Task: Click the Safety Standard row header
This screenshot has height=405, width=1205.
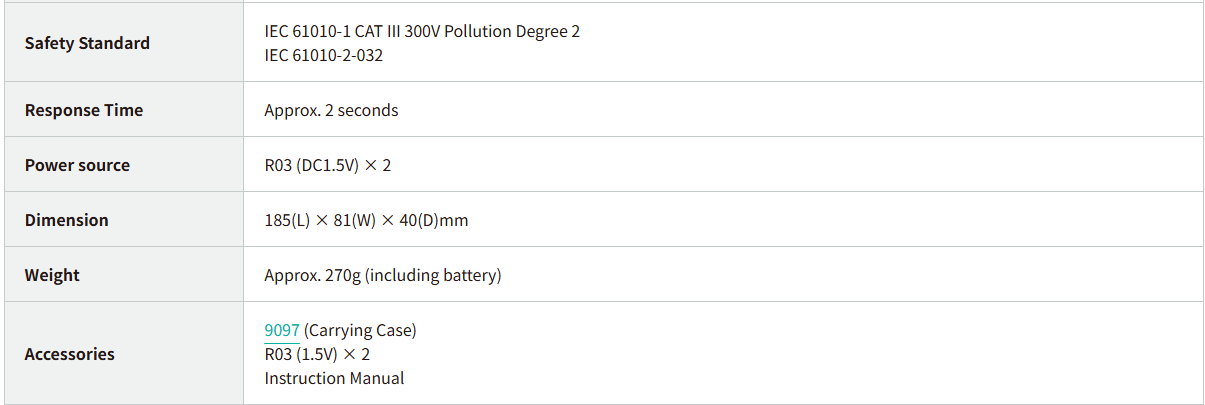Action: coord(87,43)
